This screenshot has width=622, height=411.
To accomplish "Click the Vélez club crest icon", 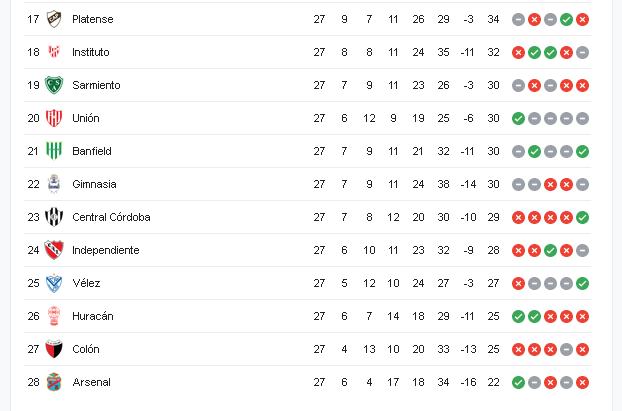I will click(x=53, y=283).
